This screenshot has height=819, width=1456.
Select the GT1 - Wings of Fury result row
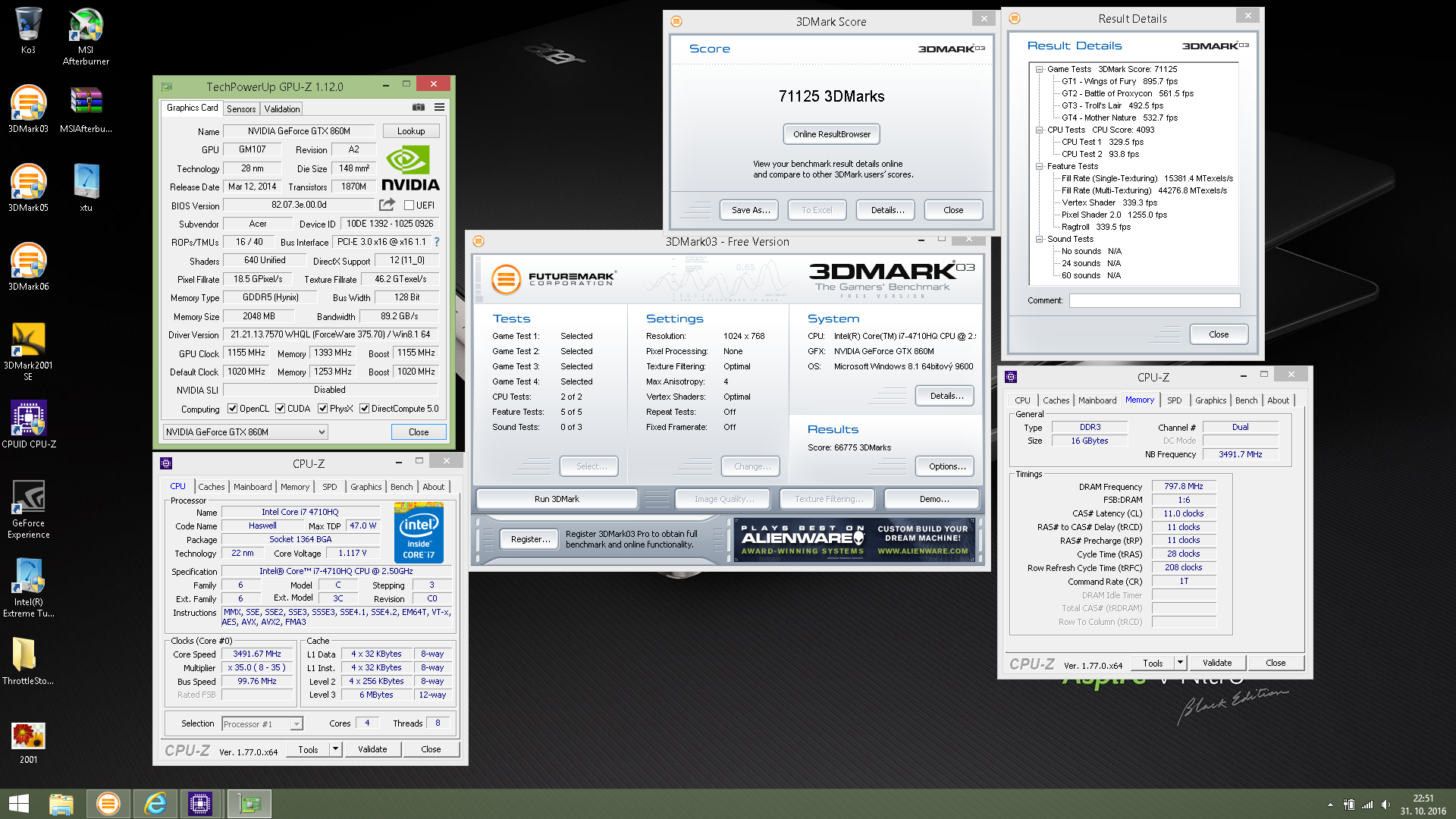pyautogui.click(x=1119, y=81)
